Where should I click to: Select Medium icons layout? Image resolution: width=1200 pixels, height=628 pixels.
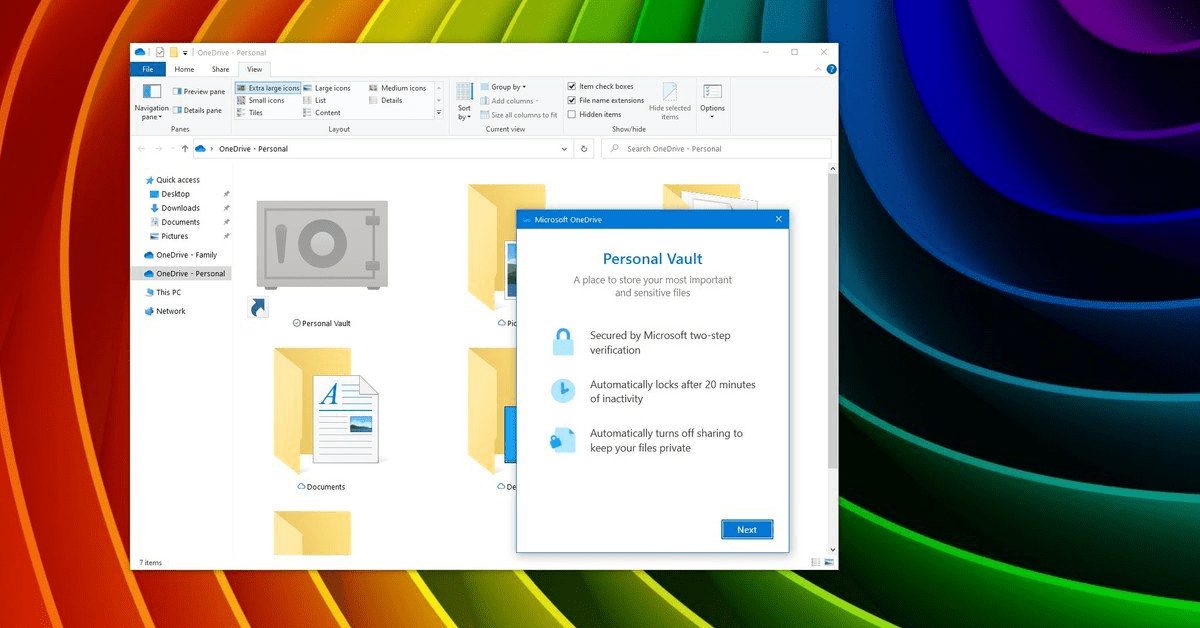click(x=397, y=88)
